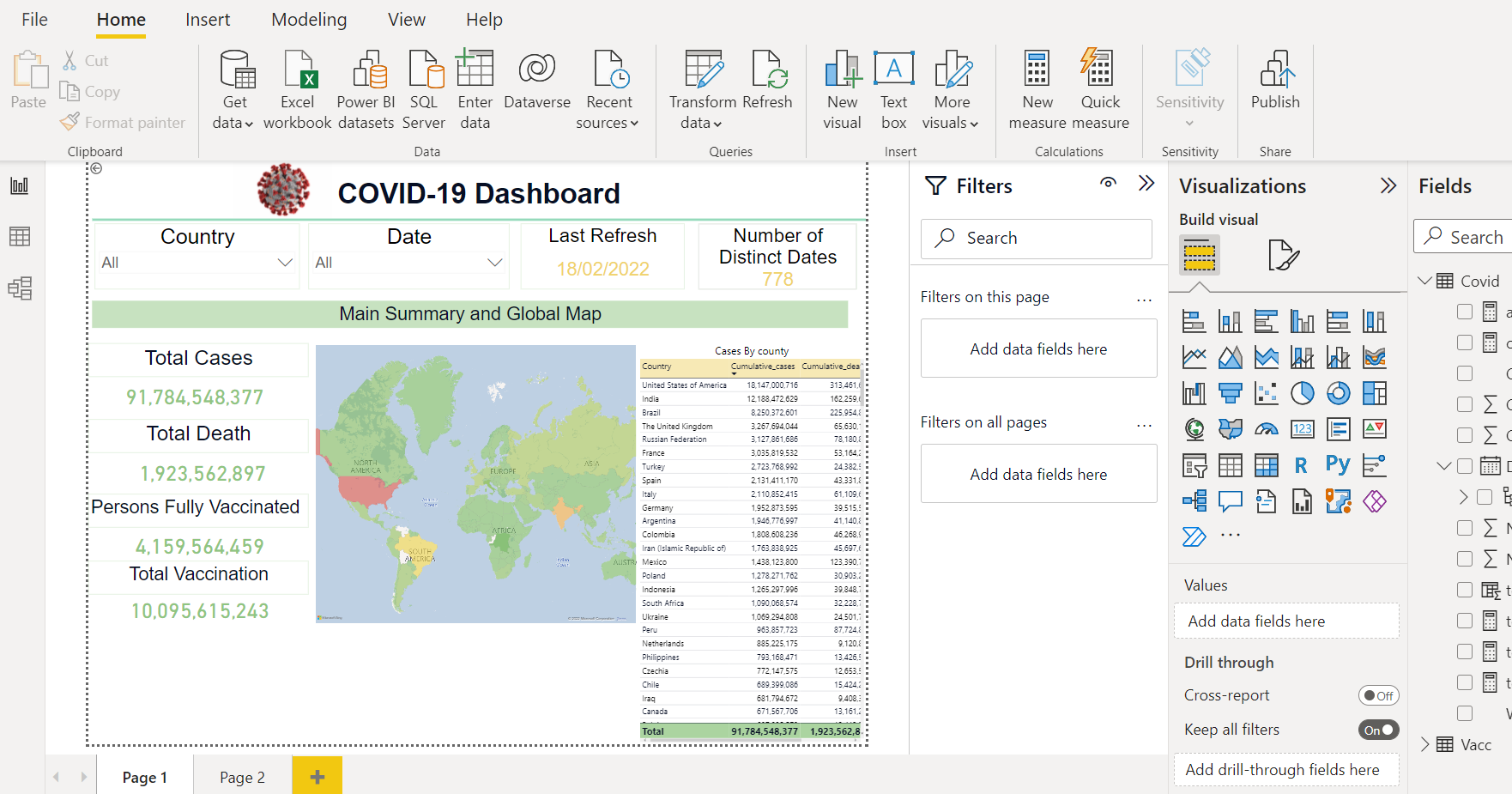The width and height of the screenshot is (1512, 794).
Task: Insert a Text box
Action: 893,89
